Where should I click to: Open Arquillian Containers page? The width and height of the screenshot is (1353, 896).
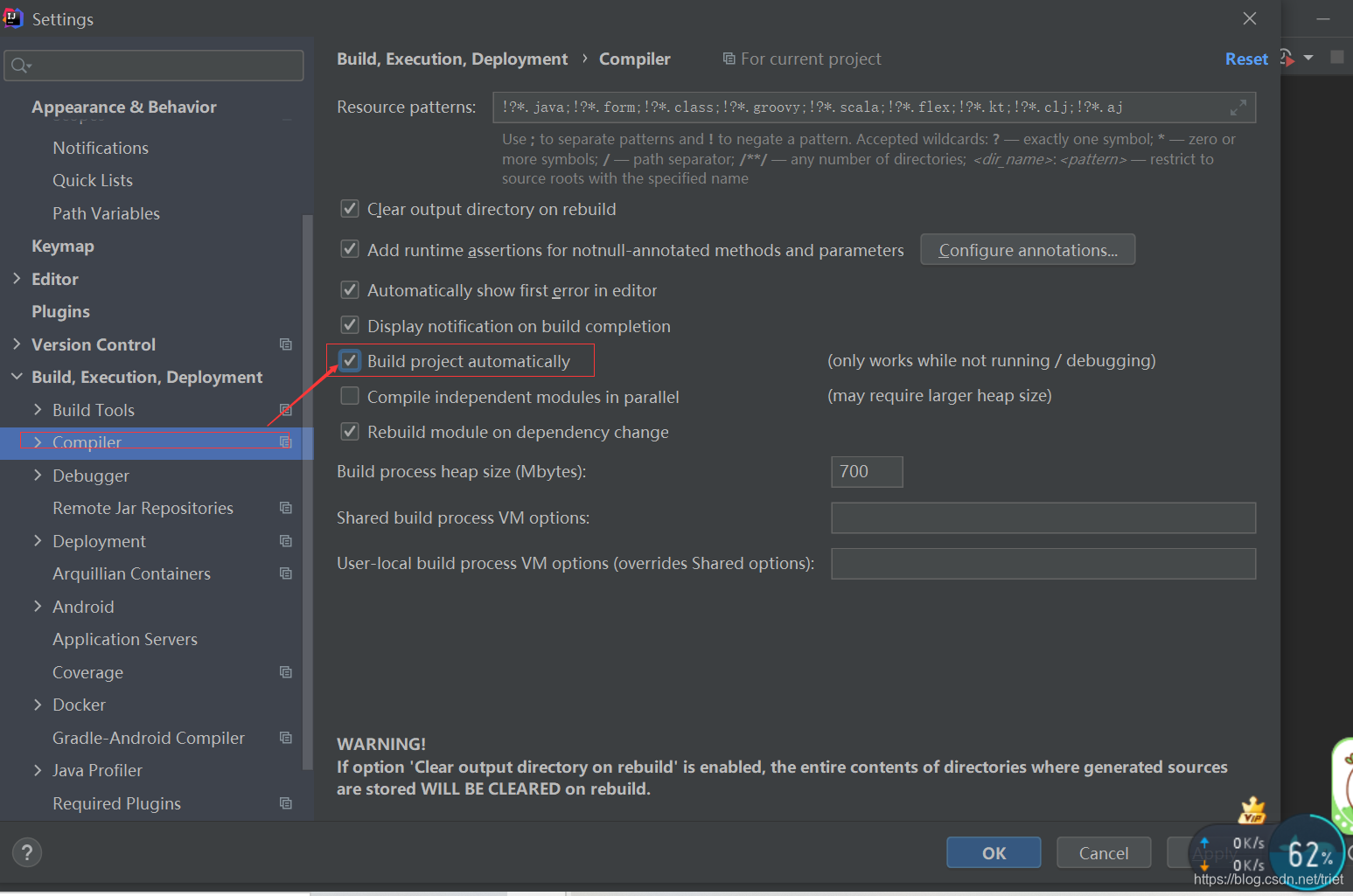click(x=131, y=573)
